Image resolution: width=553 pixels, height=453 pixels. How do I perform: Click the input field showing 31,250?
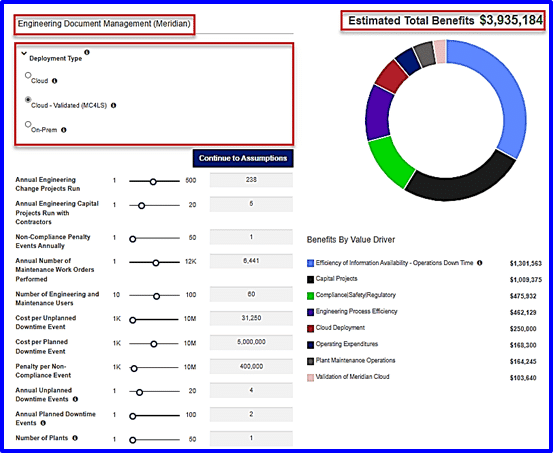tap(251, 318)
